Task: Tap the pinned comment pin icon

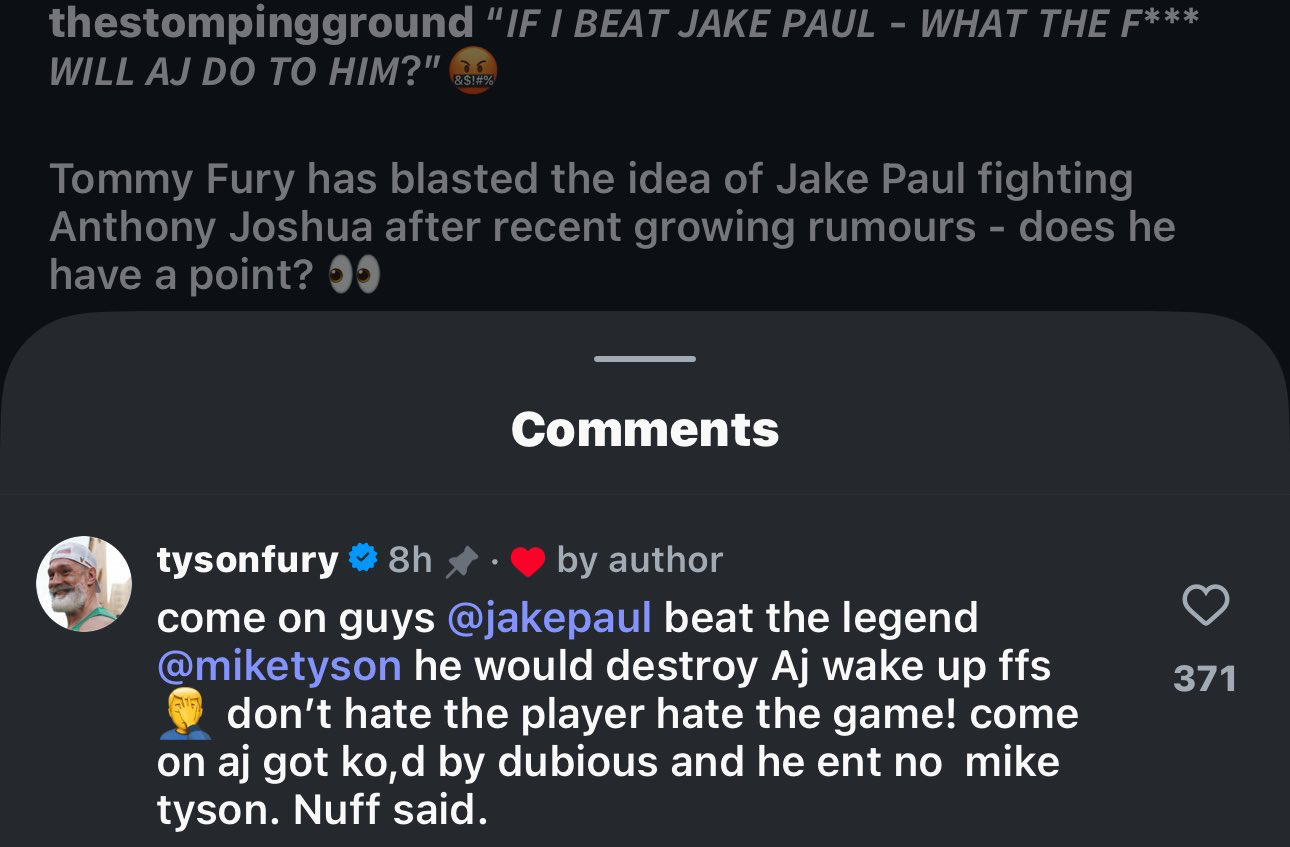Action: (461, 563)
